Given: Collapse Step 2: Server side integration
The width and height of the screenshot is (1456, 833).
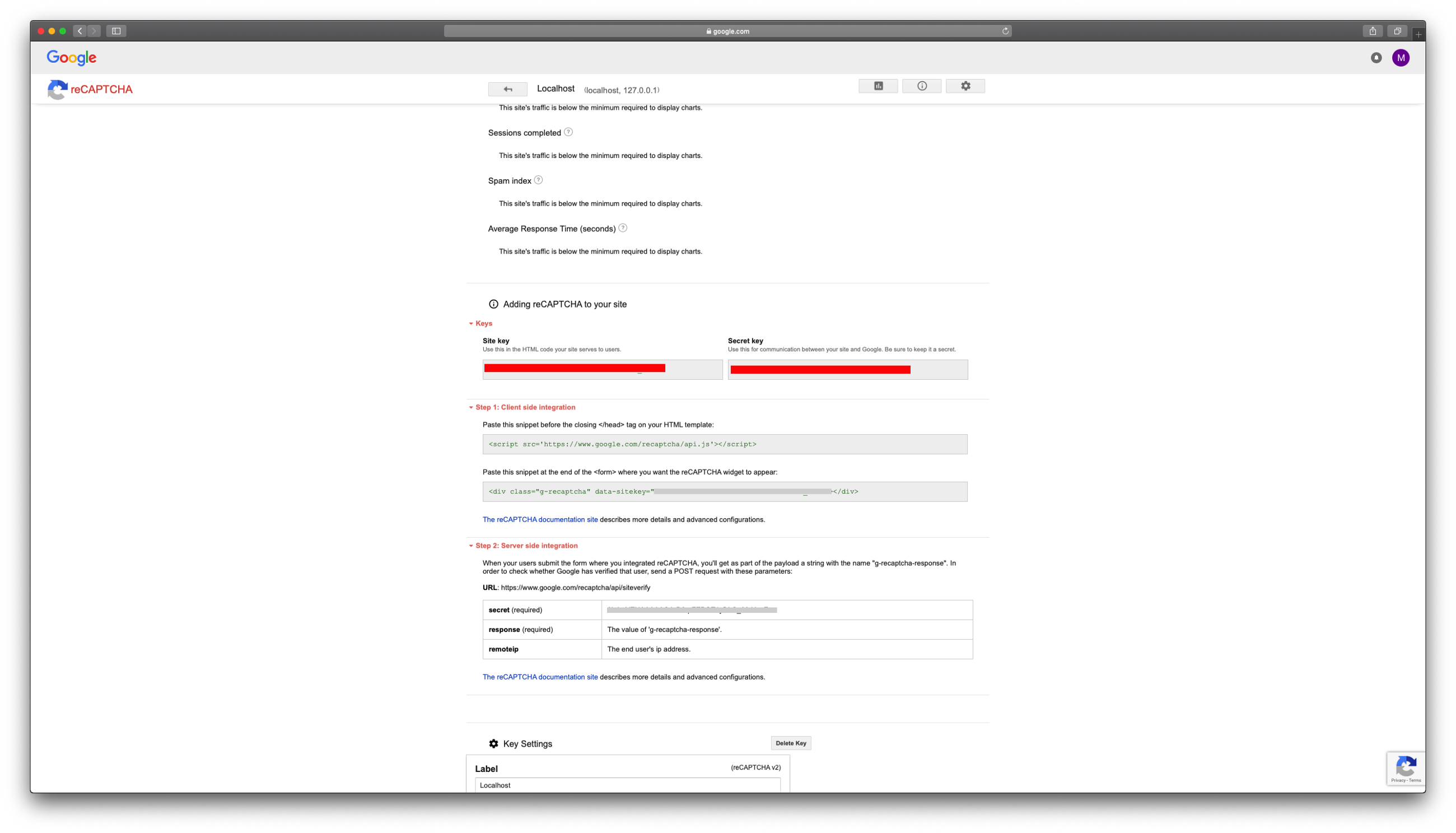Looking at the screenshot, I should [x=525, y=546].
